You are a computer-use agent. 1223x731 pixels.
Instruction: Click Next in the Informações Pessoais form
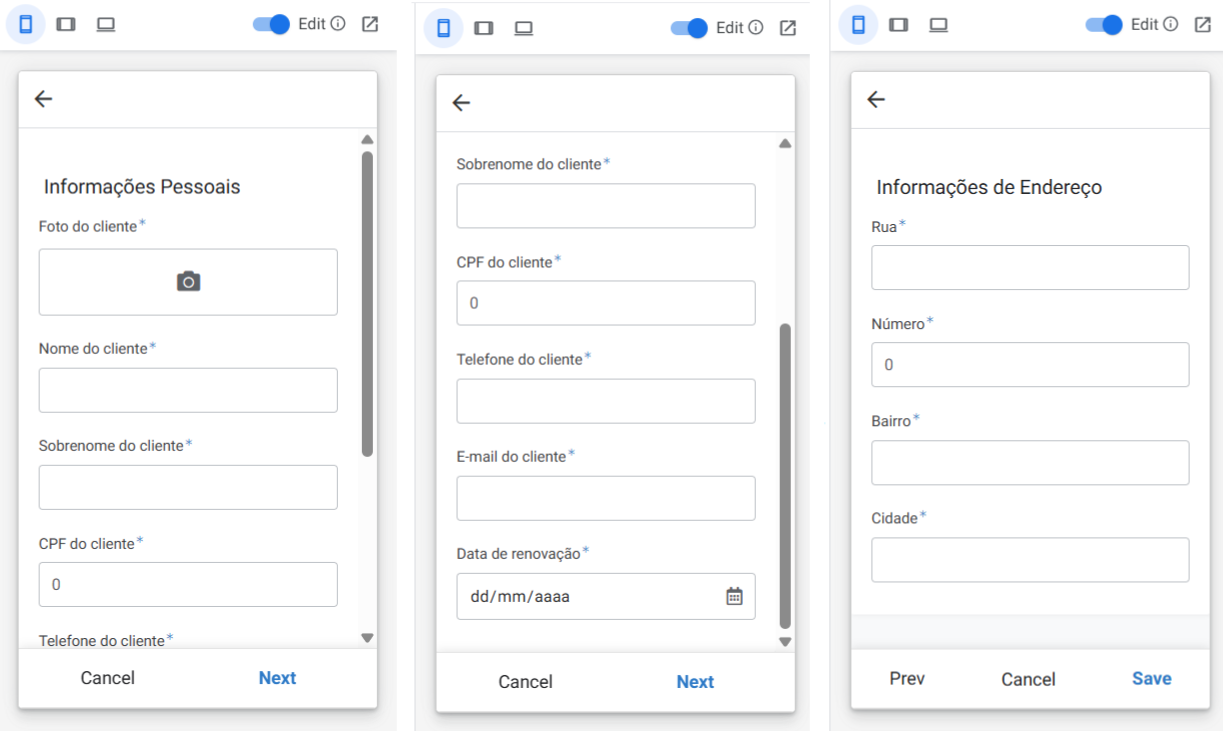pos(277,678)
